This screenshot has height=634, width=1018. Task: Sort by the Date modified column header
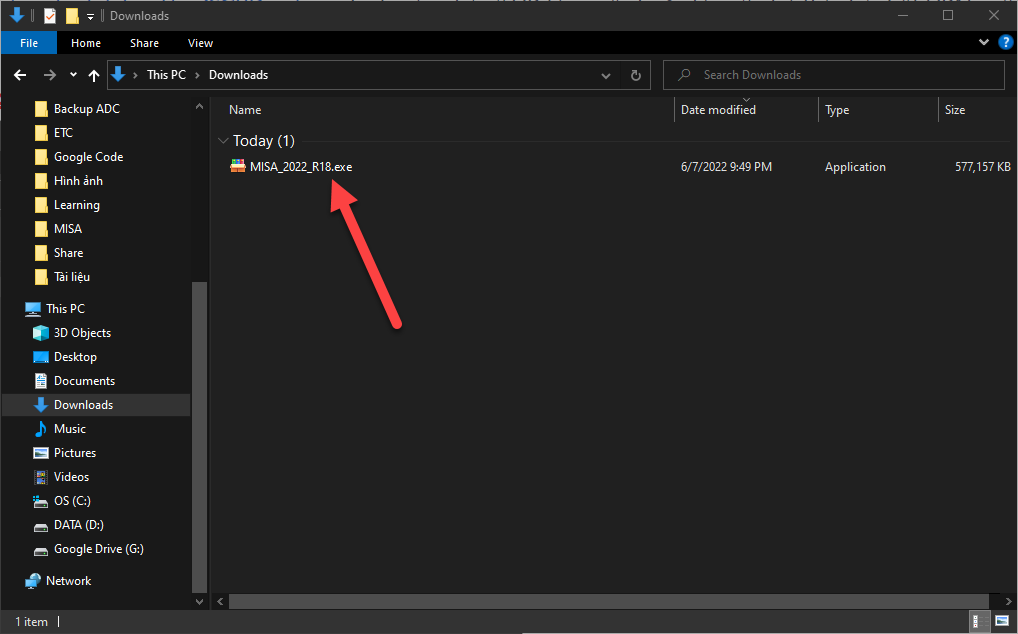point(718,110)
